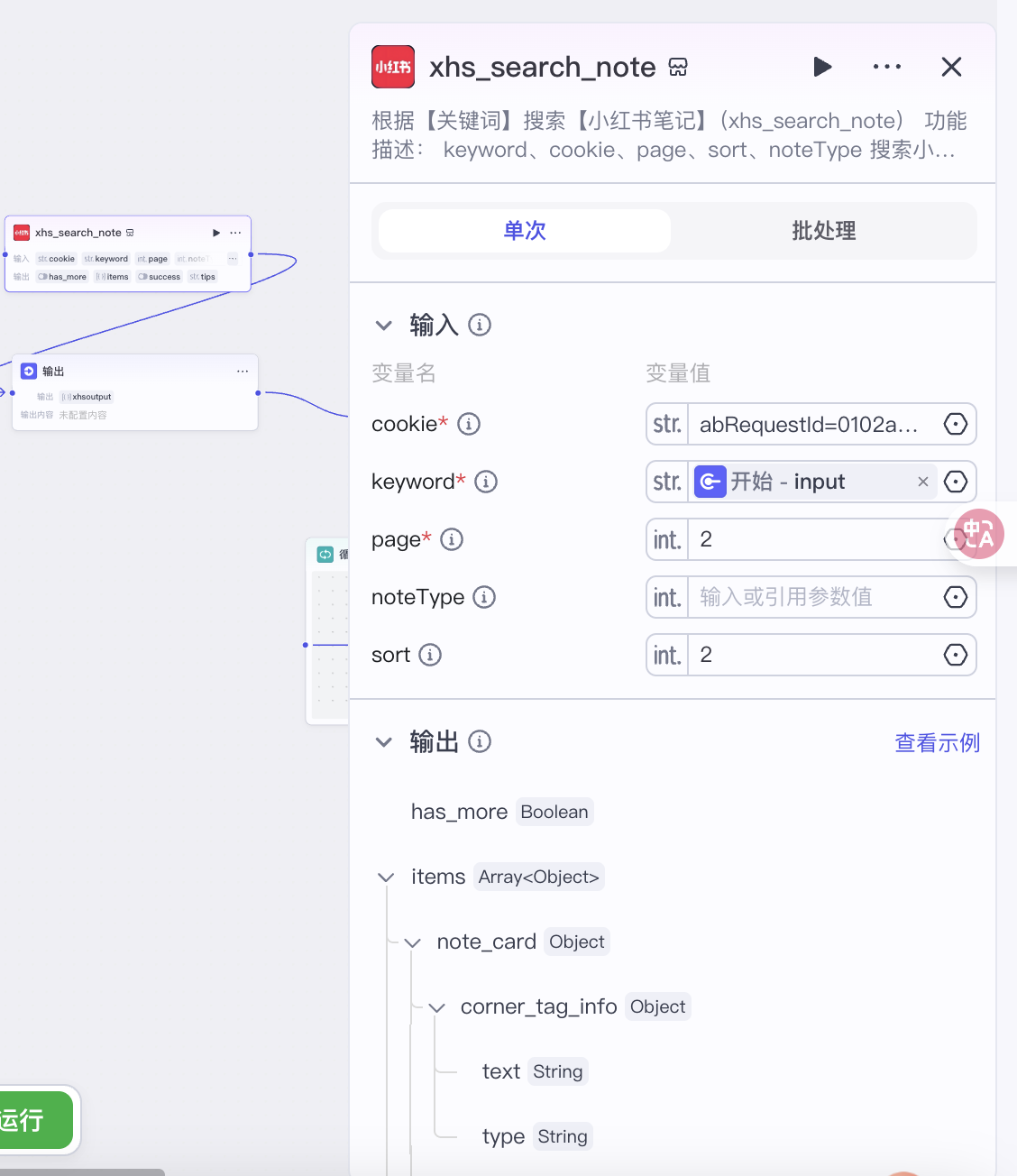Open reference picker for keyword value
Screen dimensions: 1017x1176
click(x=956, y=482)
